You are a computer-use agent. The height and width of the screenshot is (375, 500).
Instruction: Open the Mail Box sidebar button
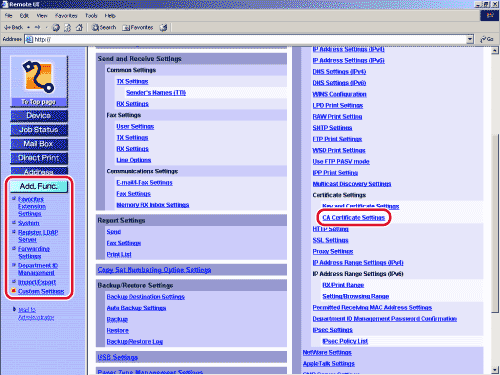[x=39, y=144]
